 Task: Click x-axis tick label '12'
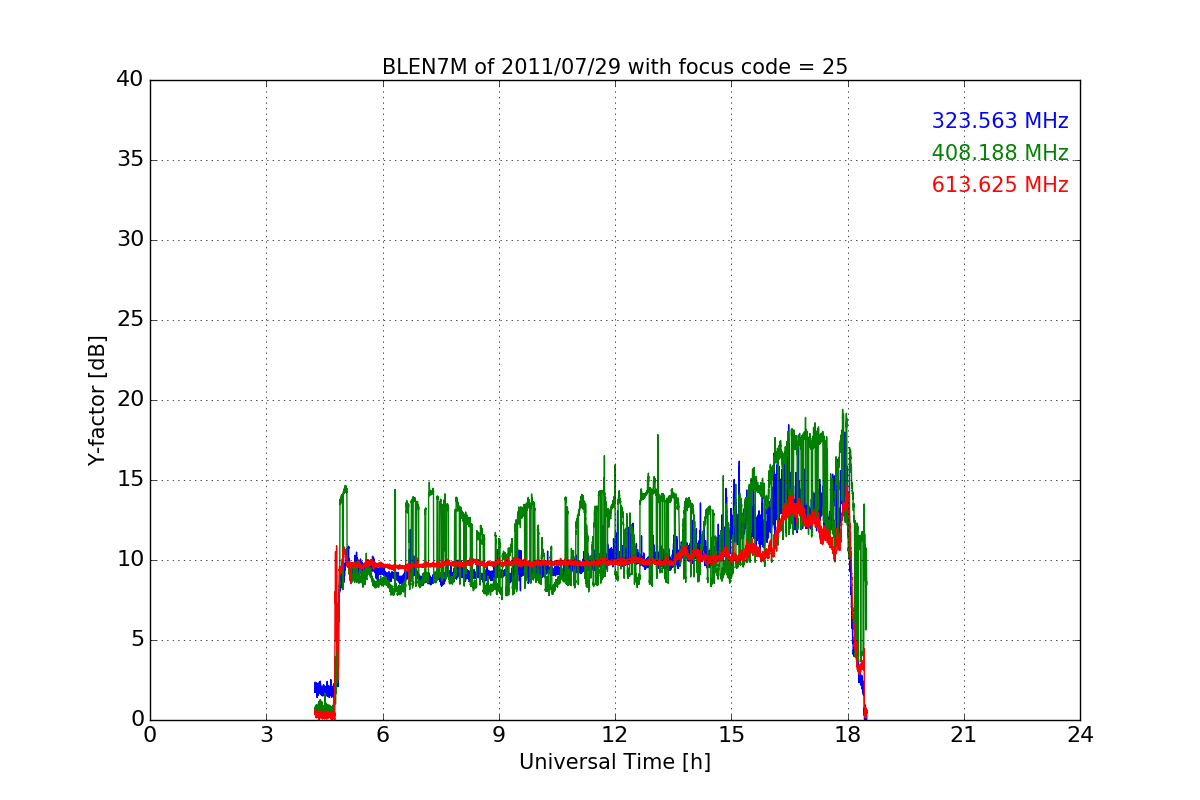pos(615,734)
